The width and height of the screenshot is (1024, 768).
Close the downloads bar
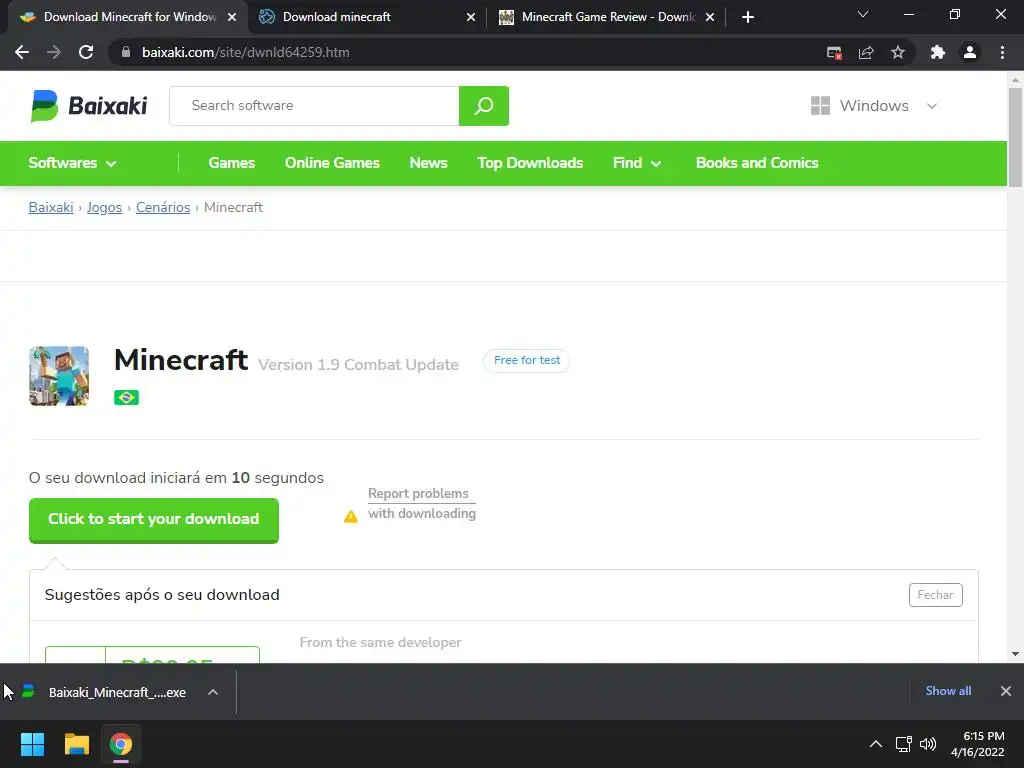pyautogui.click(x=1006, y=691)
